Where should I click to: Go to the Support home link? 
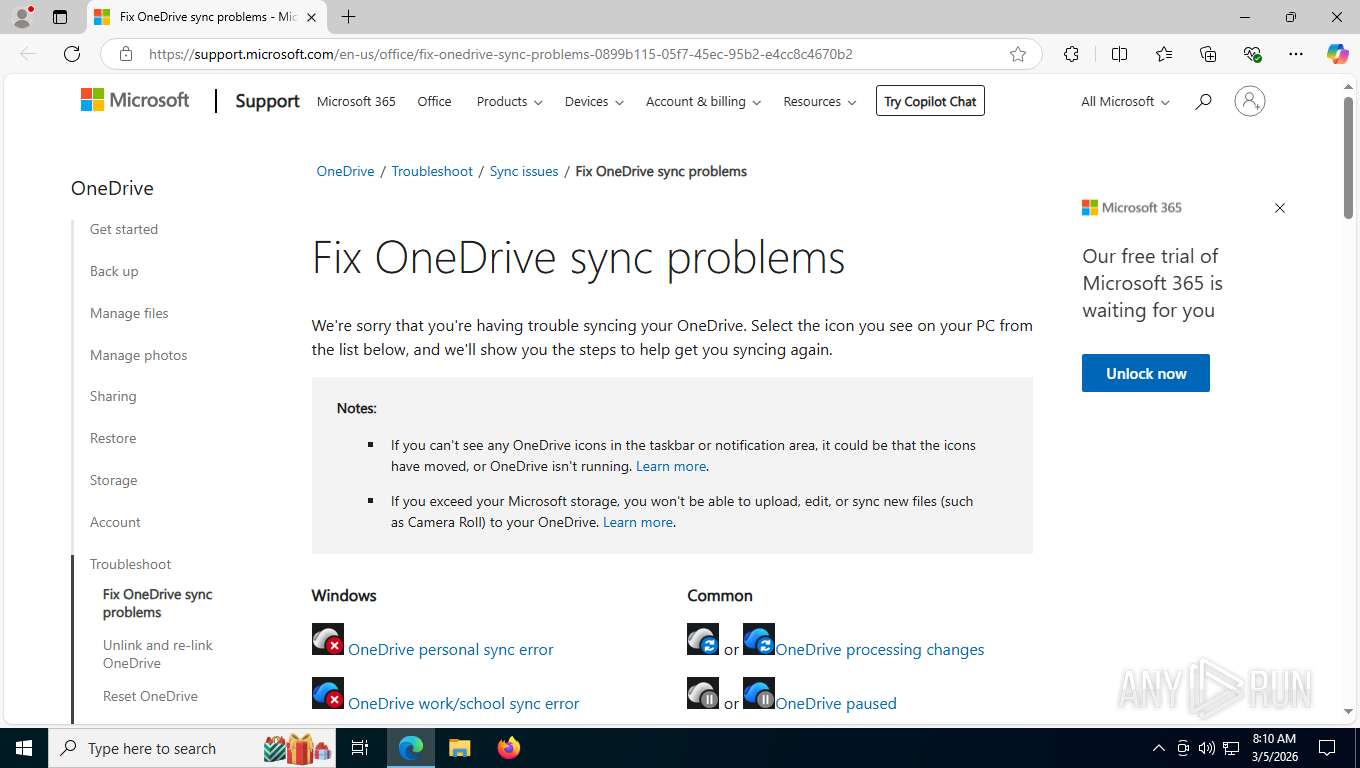[x=267, y=101]
